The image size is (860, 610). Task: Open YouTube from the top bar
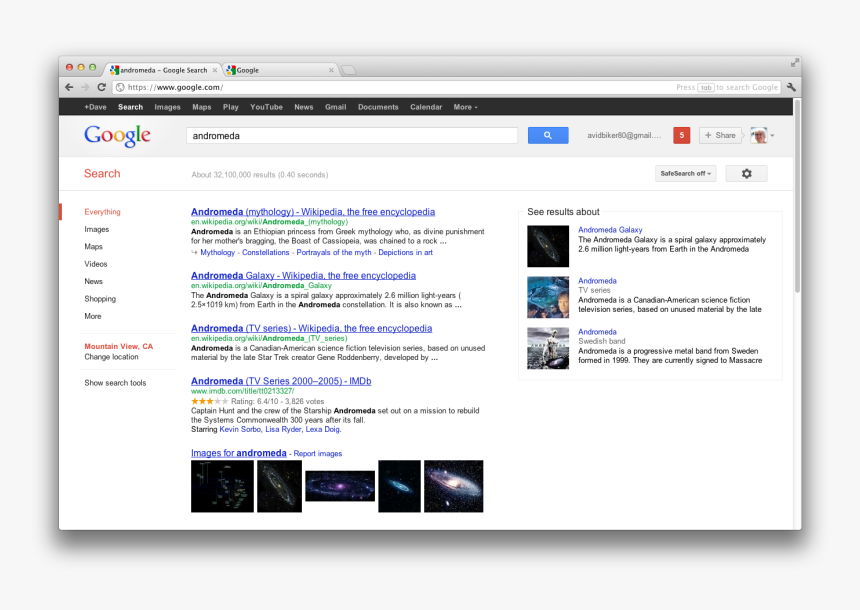point(267,108)
